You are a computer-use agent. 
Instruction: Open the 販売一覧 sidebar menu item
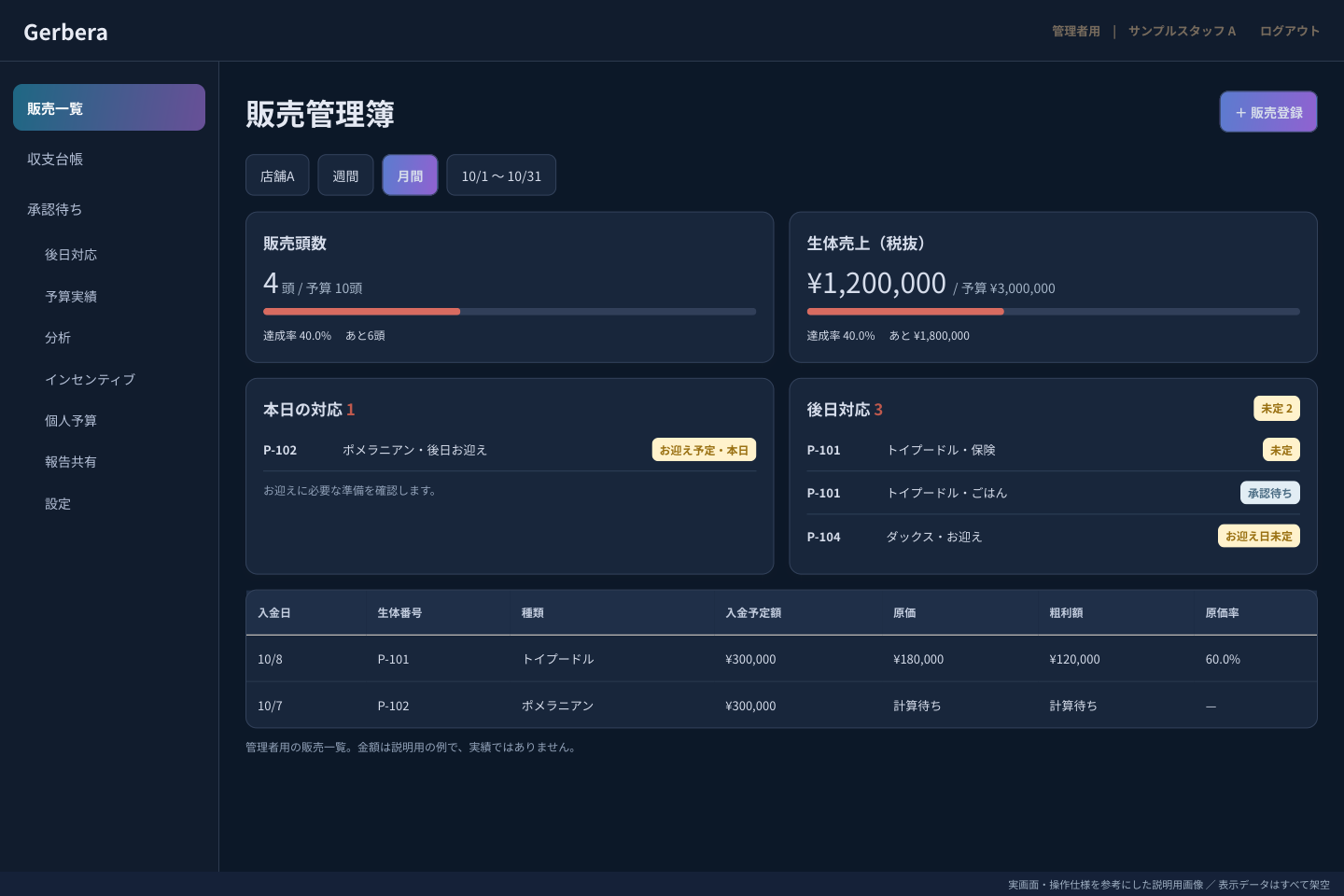[x=109, y=107]
